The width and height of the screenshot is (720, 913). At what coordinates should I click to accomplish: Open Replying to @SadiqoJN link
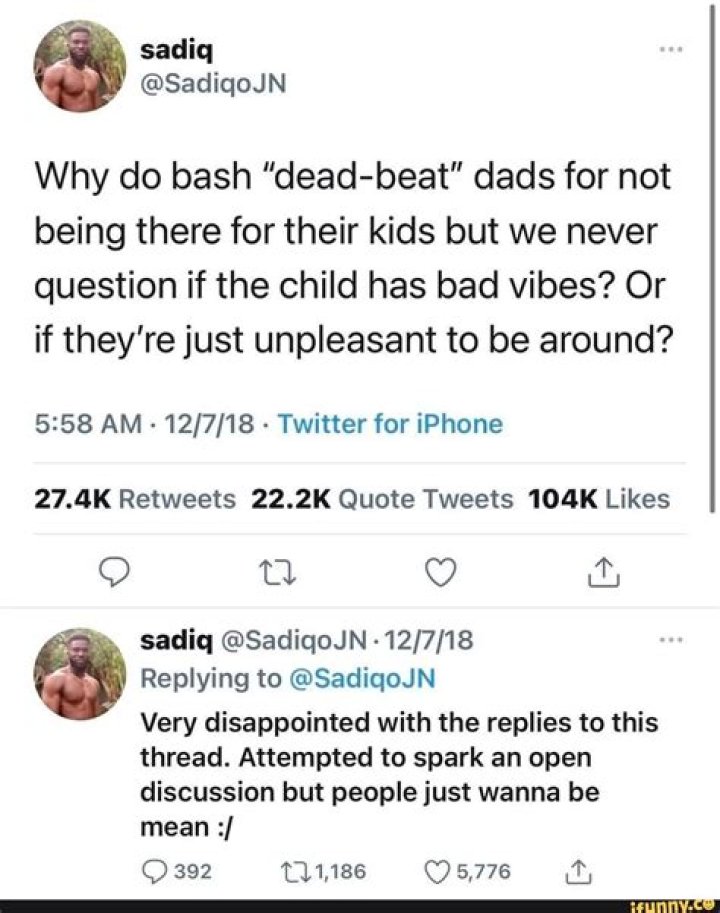coord(281,678)
